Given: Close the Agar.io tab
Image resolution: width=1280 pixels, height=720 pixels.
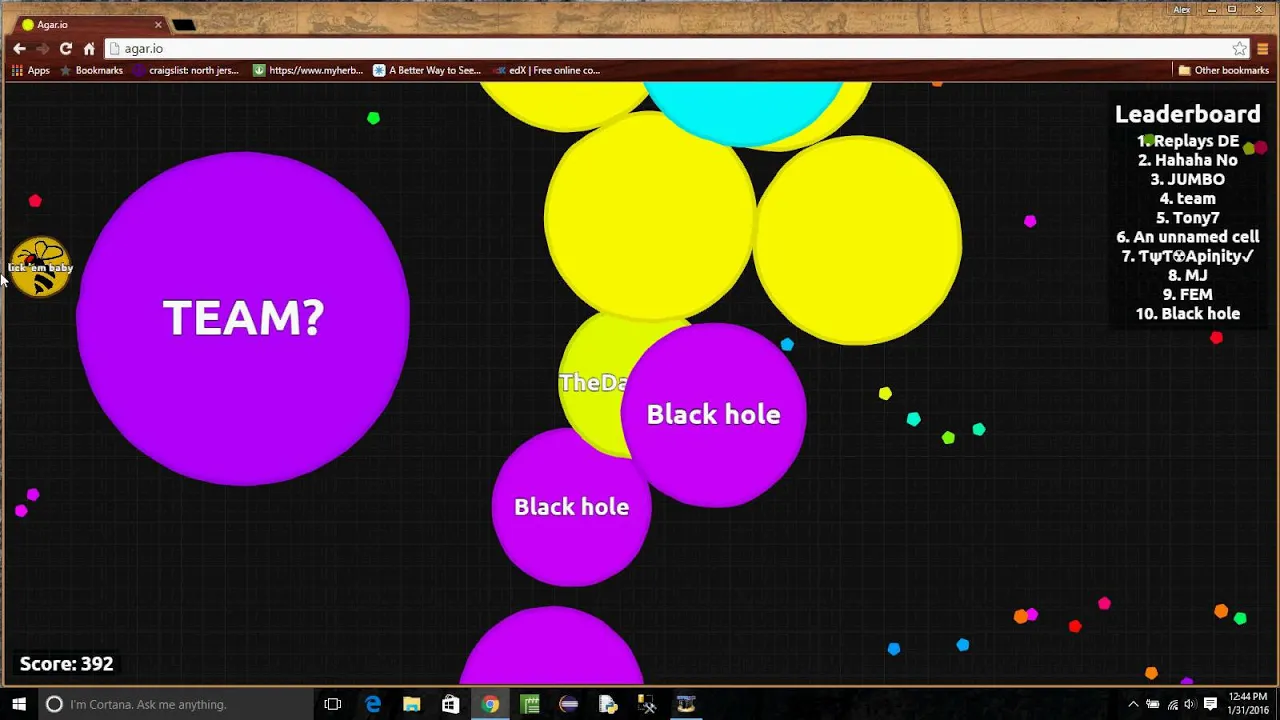Looking at the screenshot, I should coord(158,24).
